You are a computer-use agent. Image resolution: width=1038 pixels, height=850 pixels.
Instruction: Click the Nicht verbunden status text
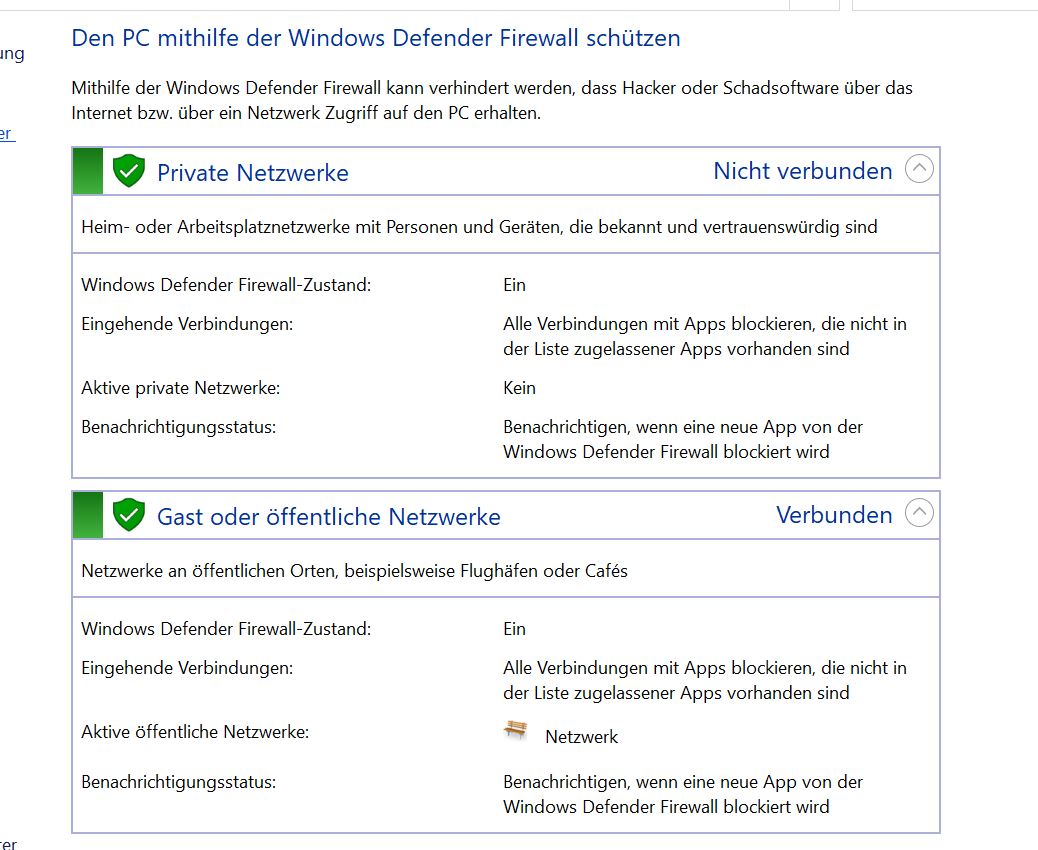click(x=802, y=171)
